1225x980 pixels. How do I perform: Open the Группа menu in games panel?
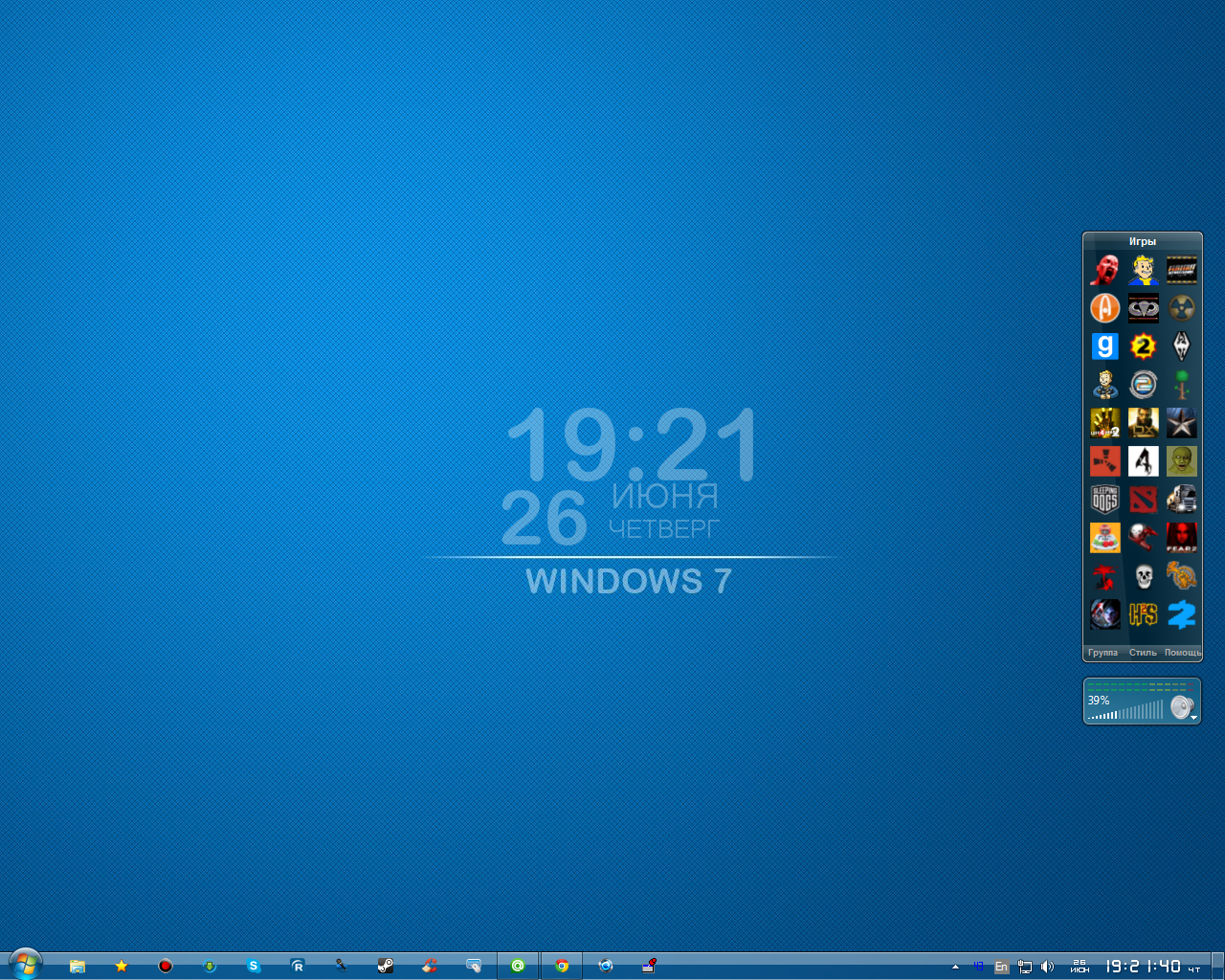pos(1102,653)
